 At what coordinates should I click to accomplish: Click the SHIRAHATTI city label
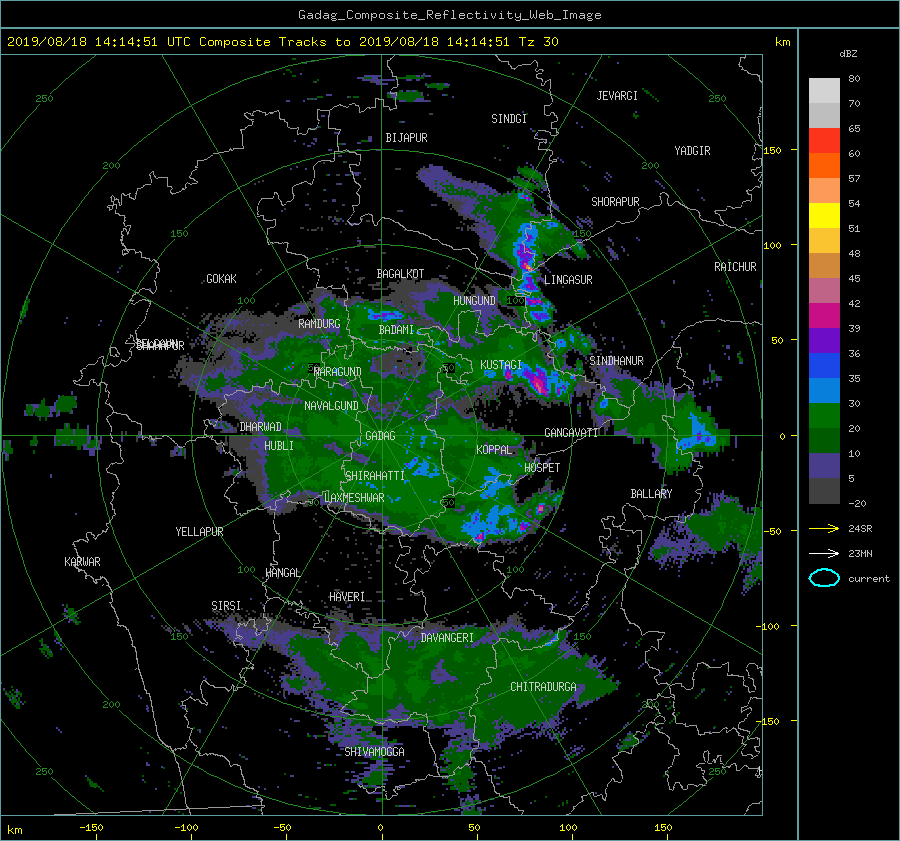tap(375, 476)
